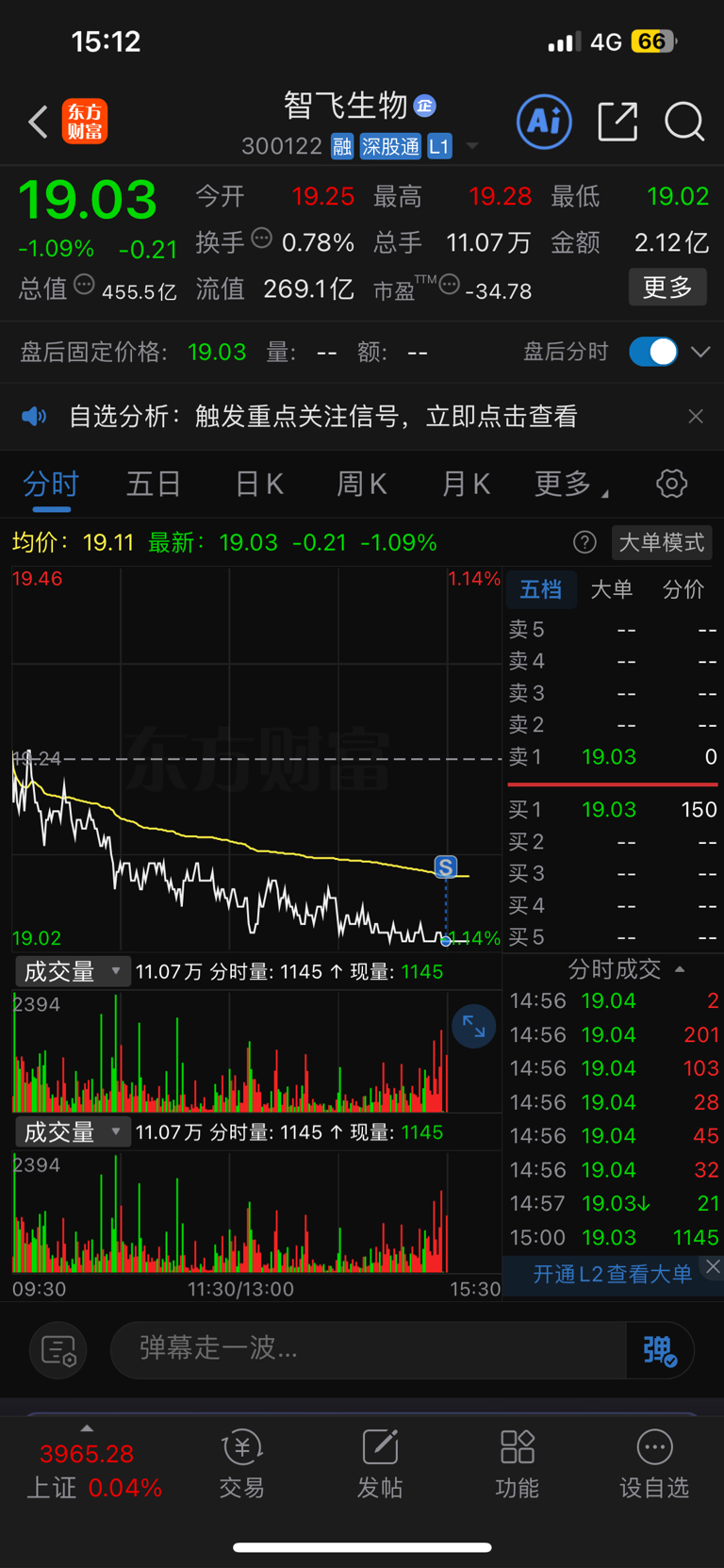Expand the 盘后分时 chevron
The height and width of the screenshot is (1568, 724).
click(x=700, y=352)
